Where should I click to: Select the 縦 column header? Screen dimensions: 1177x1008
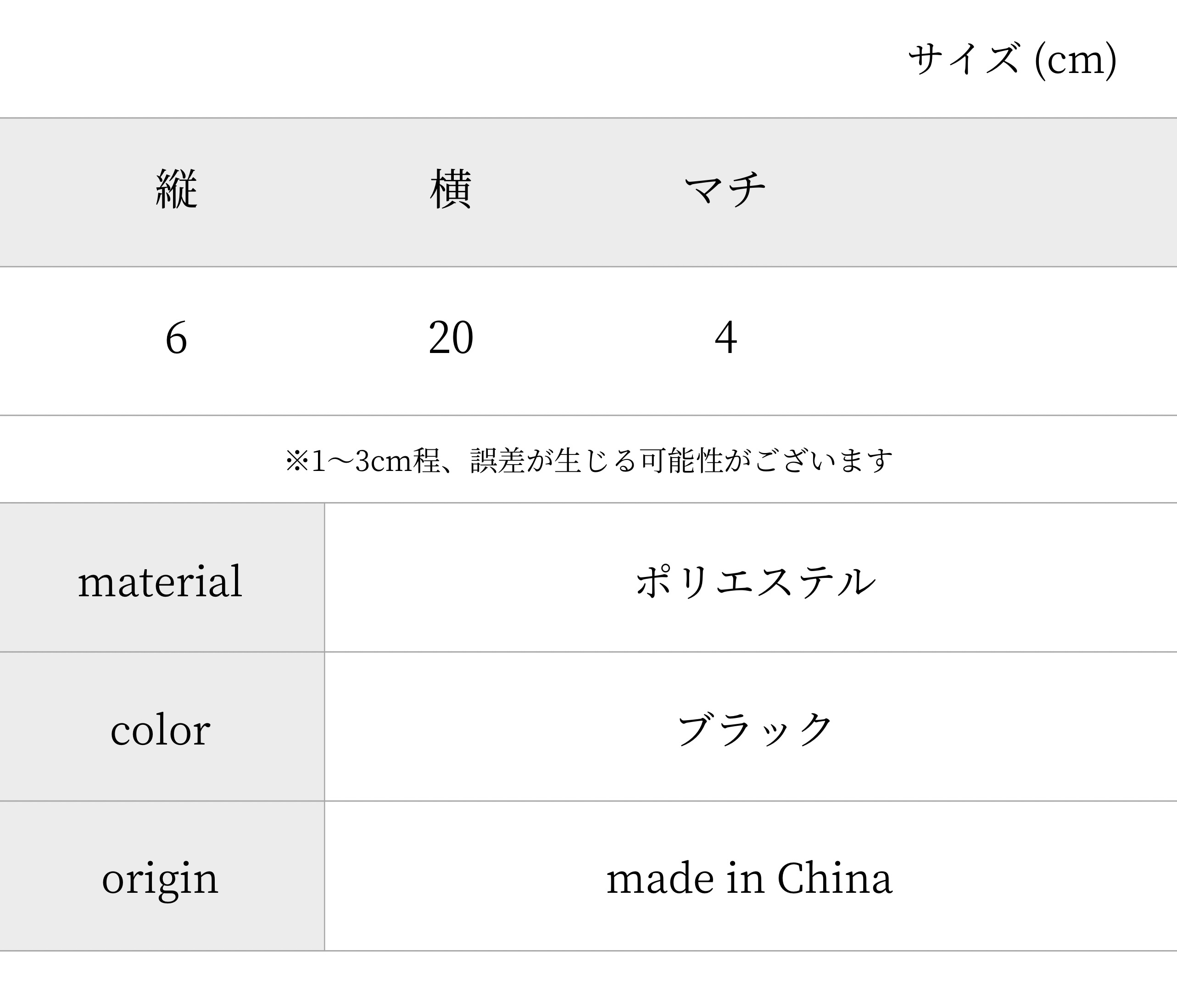click(x=176, y=189)
